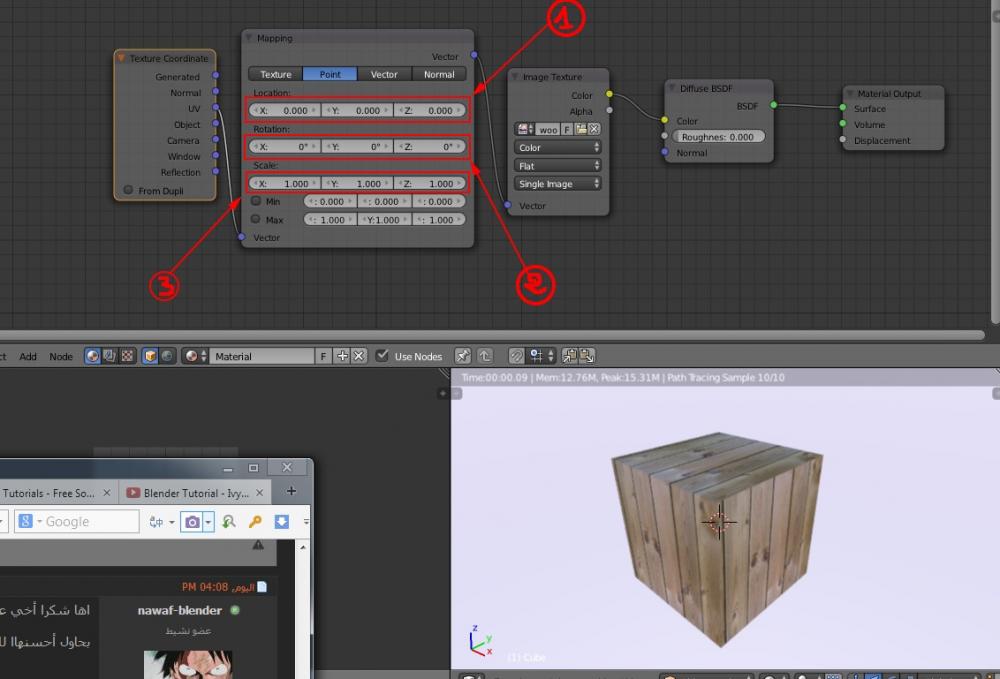Go to parent node tree icon
Viewport: 1000px width, 679px height.
(x=484, y=356)
